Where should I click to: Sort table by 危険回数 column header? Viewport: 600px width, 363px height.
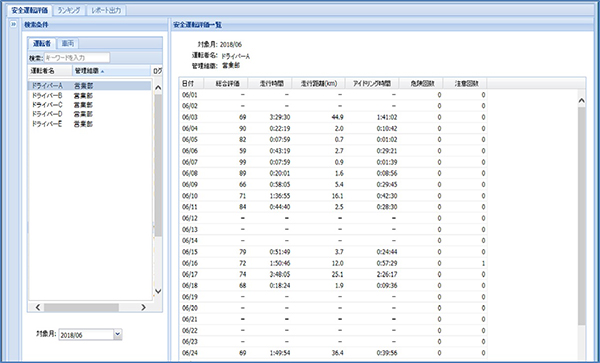click(x=421, y=83)
